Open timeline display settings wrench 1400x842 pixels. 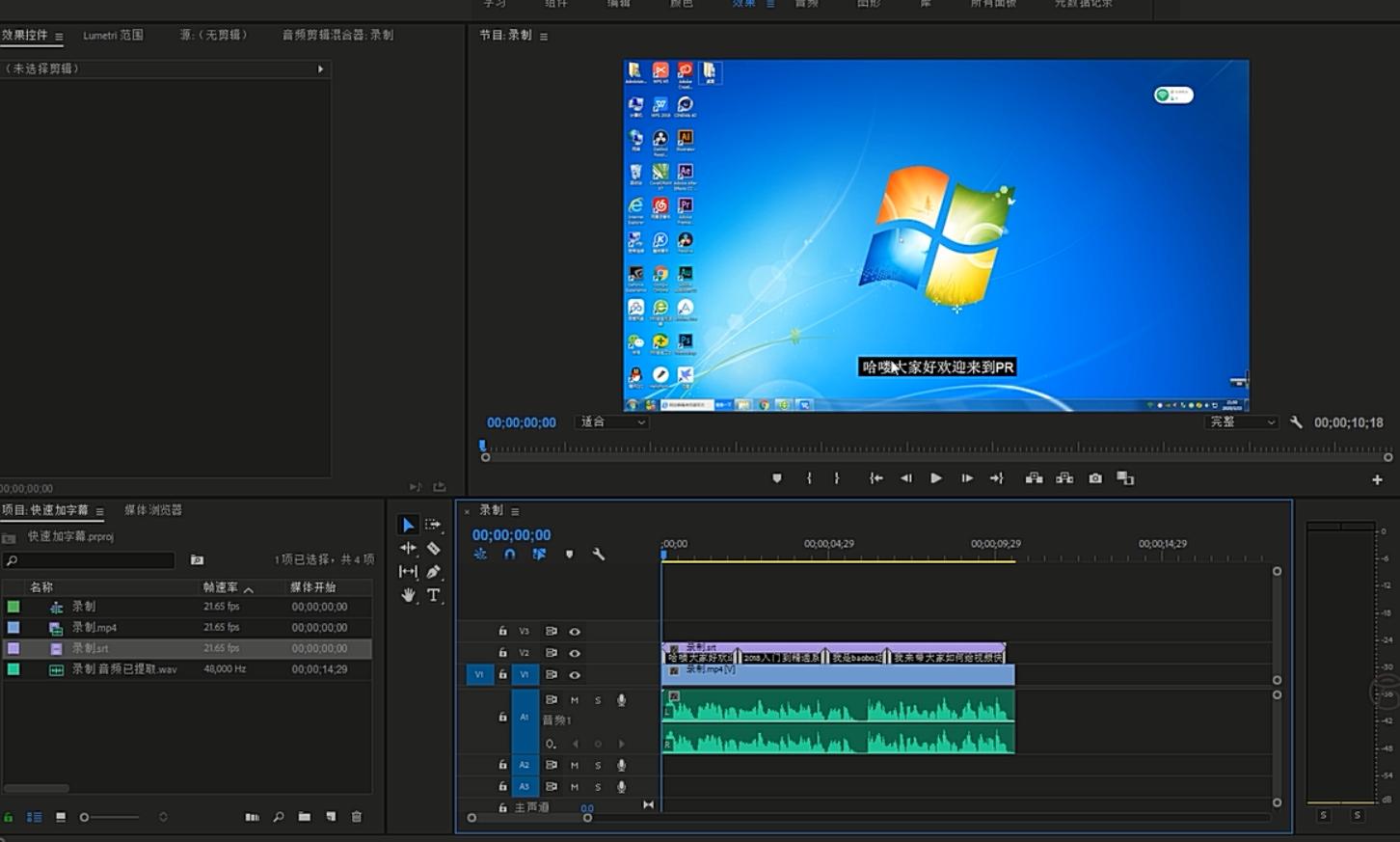[x=598, y=555]
